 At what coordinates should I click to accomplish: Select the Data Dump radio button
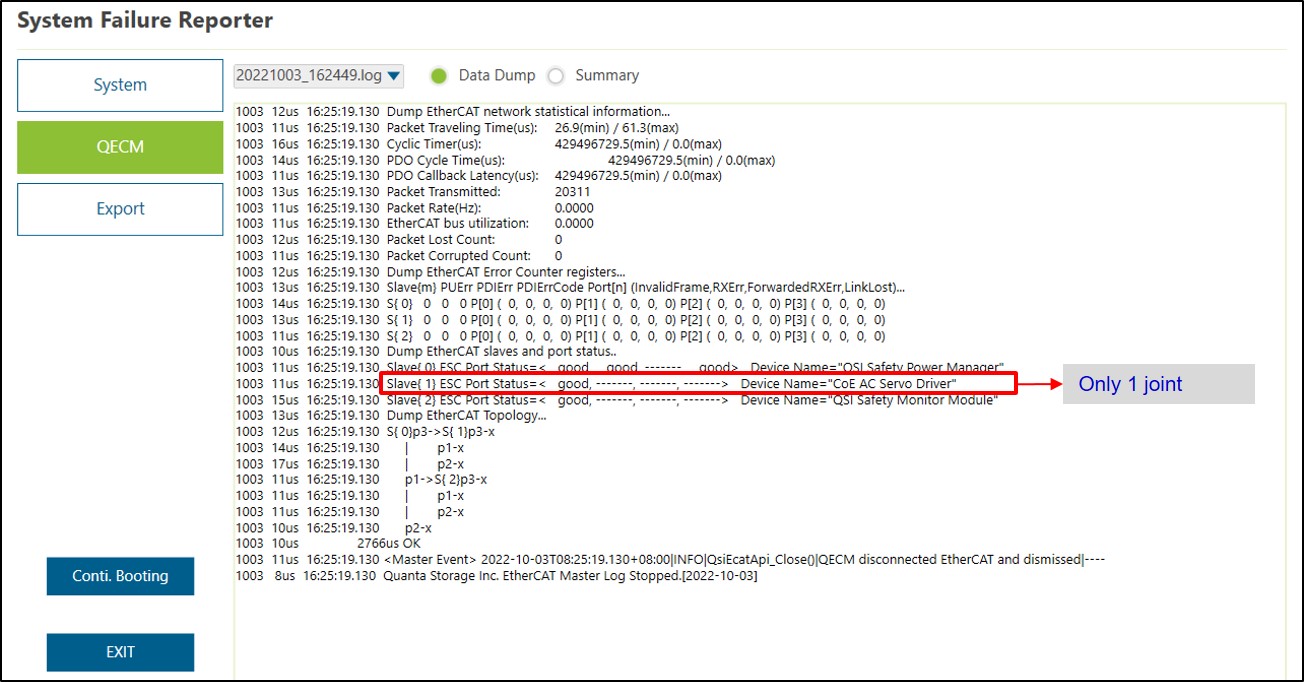click(x=438, y=76)
